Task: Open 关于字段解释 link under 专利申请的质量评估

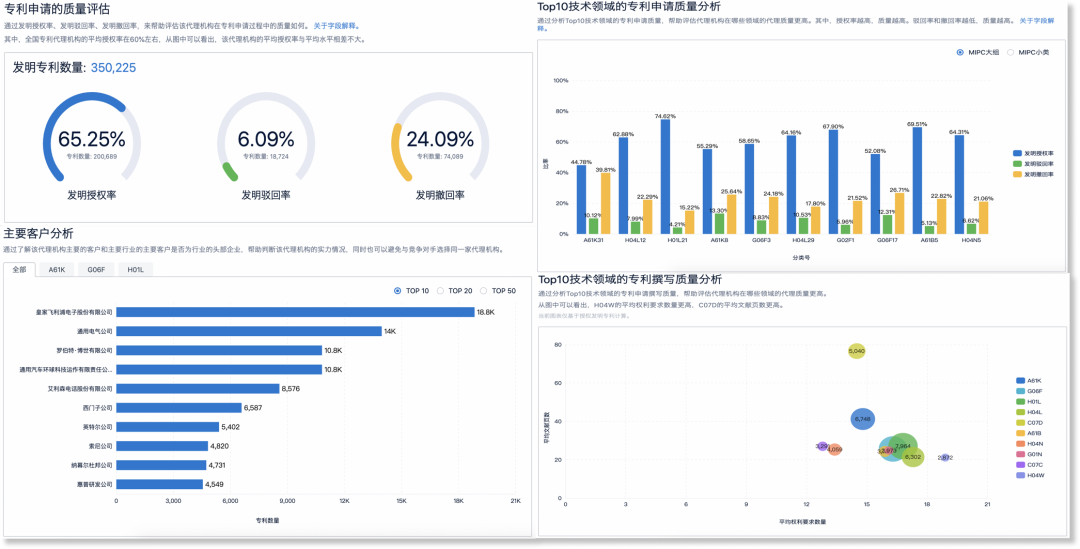Action: [x=338, y=24]
